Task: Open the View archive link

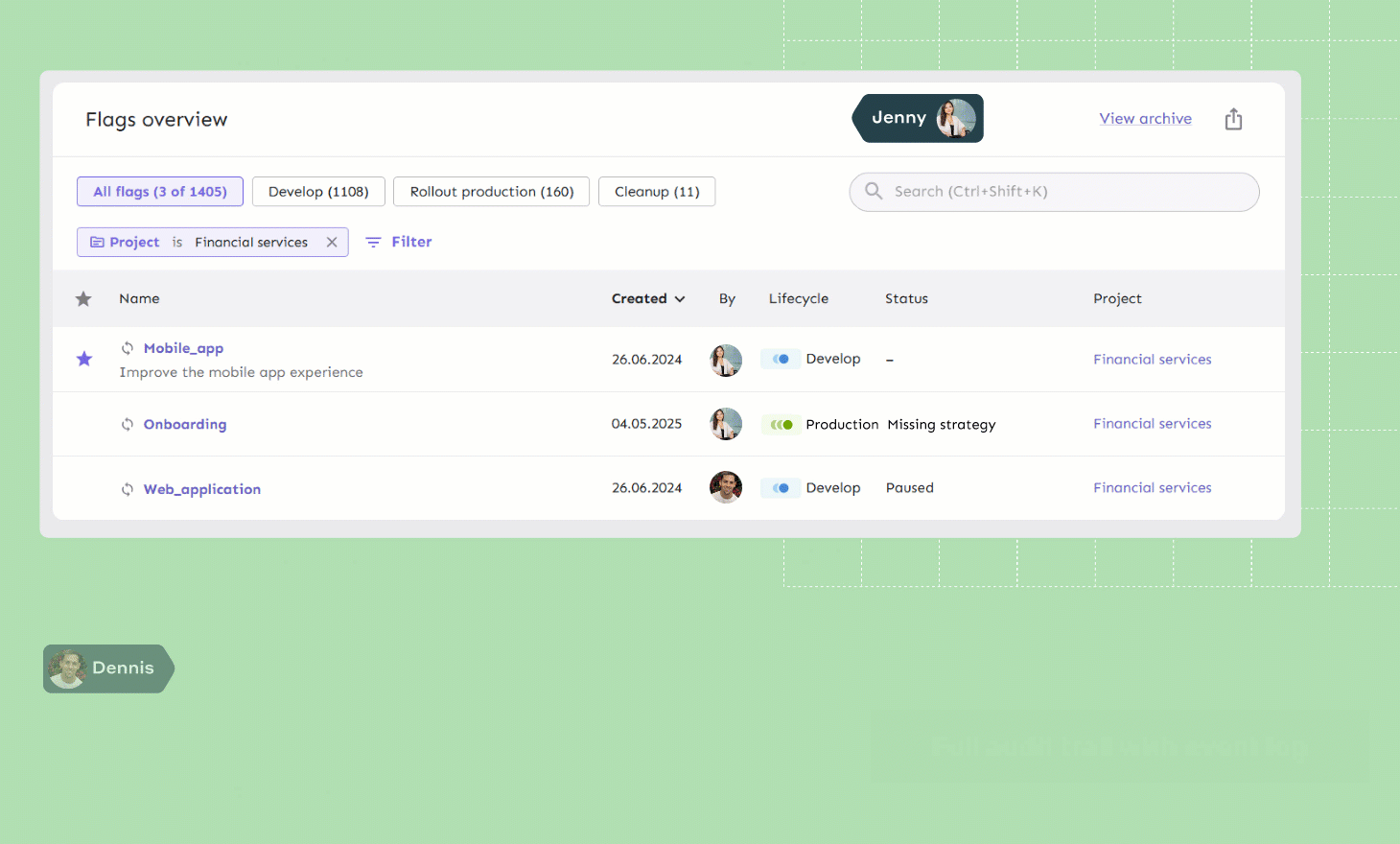Action: pyautogui.click(x=1145, y=119)
